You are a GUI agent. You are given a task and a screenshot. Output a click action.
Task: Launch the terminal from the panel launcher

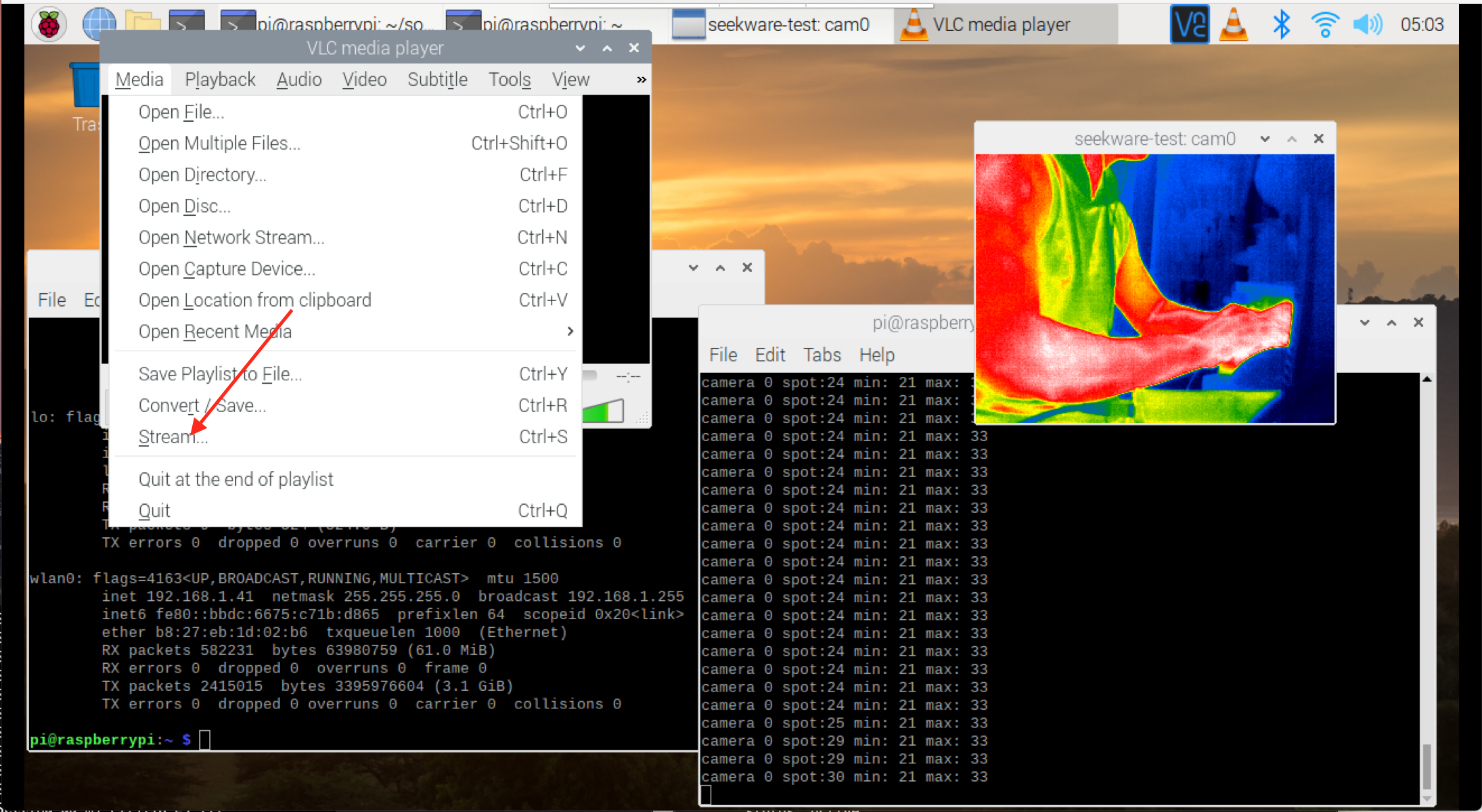pos(186,20)
